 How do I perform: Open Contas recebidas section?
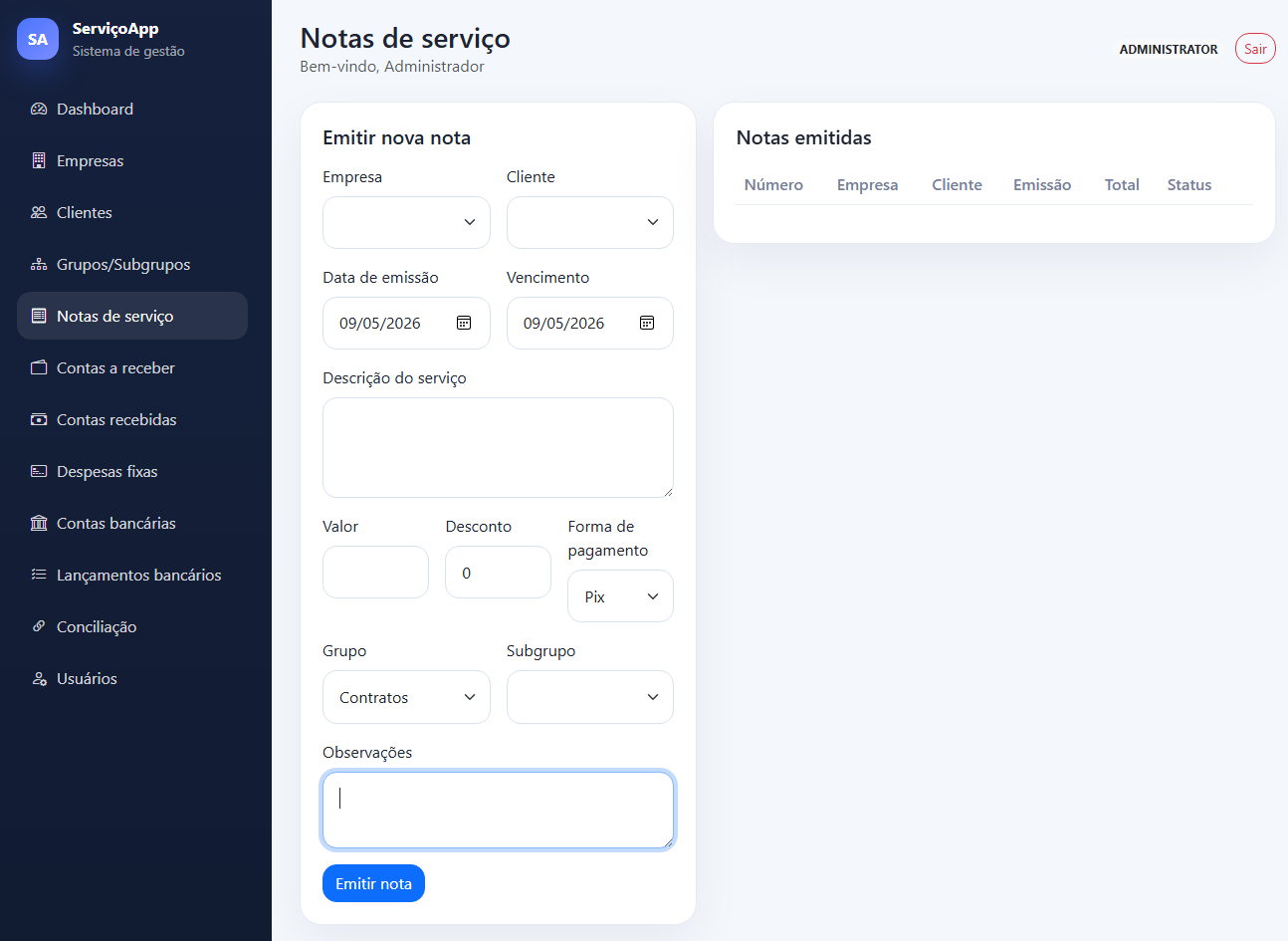(132, 419)
